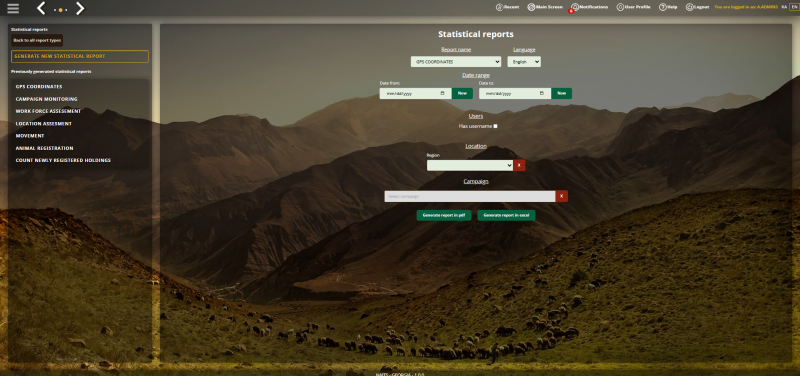Click Generate New Statistical Report

(x=80, y=56)
